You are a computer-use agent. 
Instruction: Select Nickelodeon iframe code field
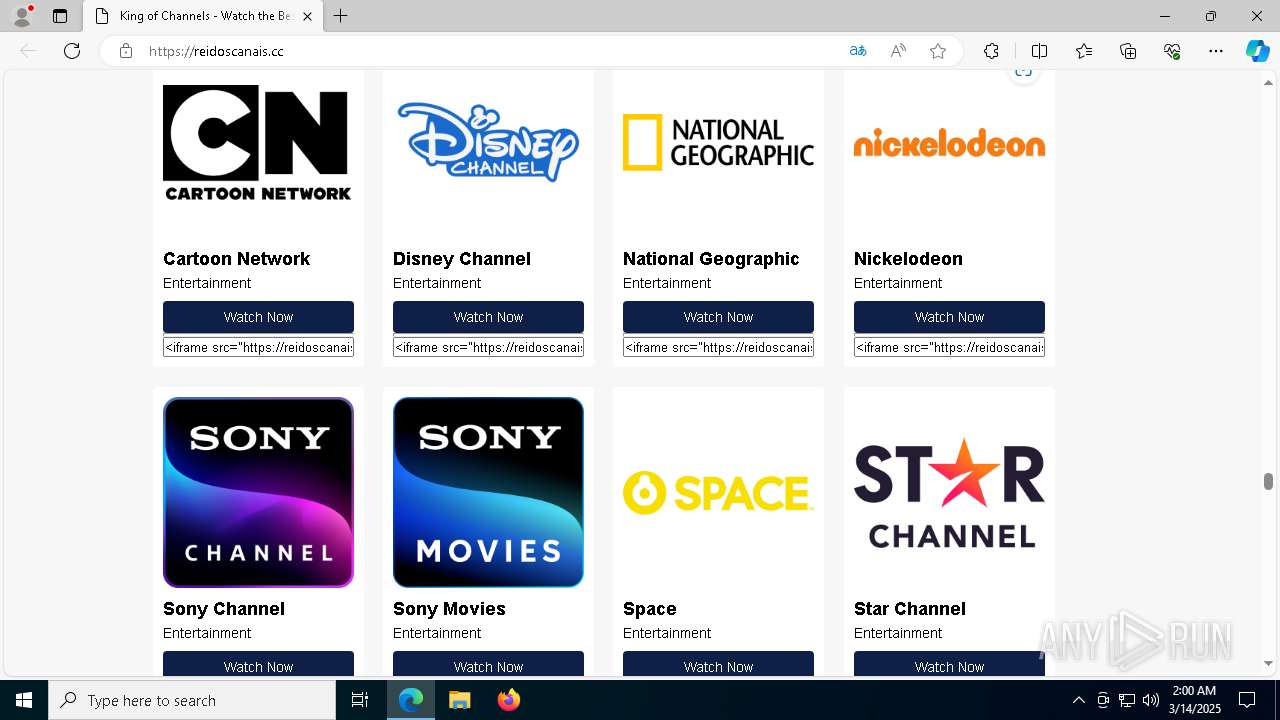949,347
